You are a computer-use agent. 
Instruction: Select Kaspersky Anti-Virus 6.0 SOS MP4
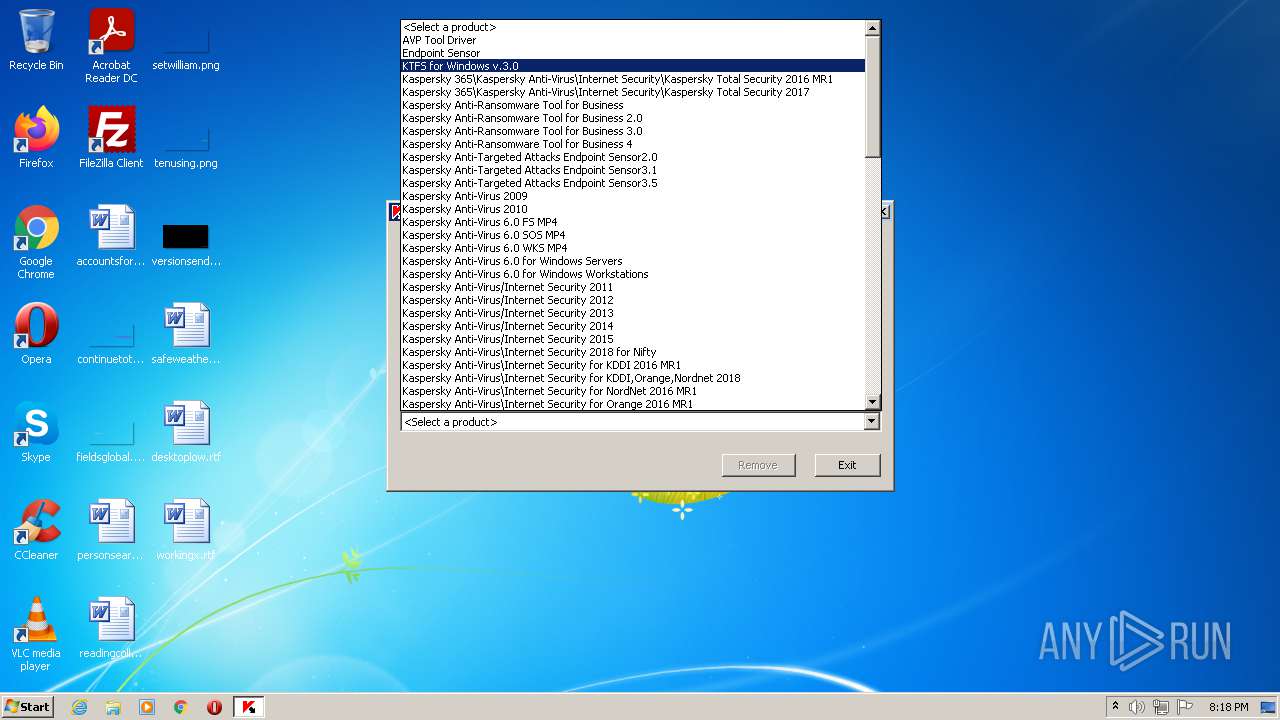tap(632, 235)
